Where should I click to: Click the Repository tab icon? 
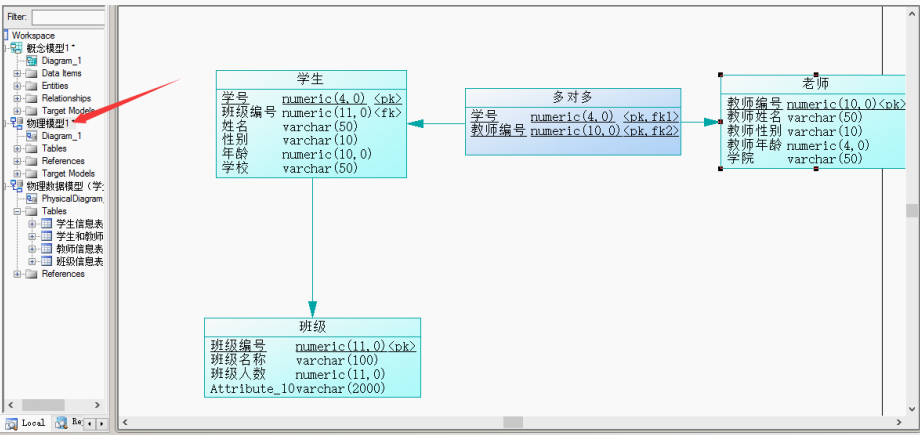(x=61, y=422)
